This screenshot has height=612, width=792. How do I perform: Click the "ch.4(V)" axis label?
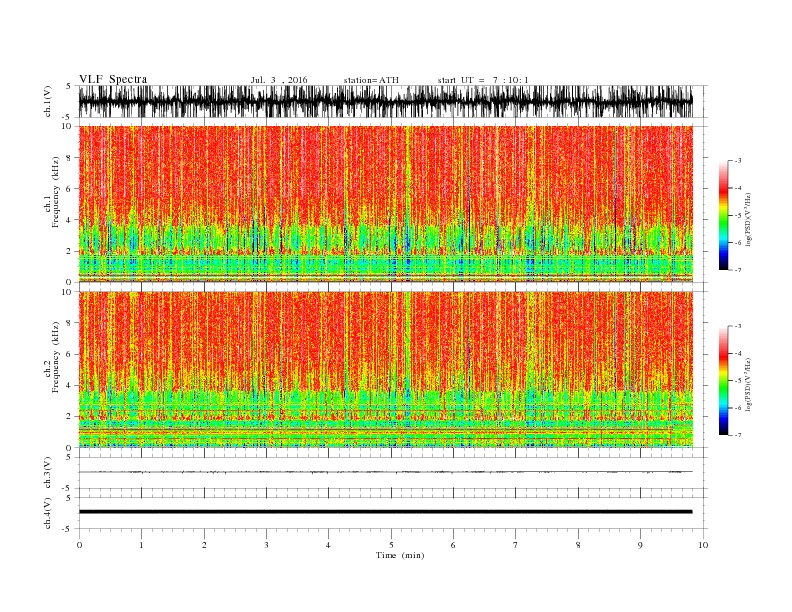pos(48,513)
